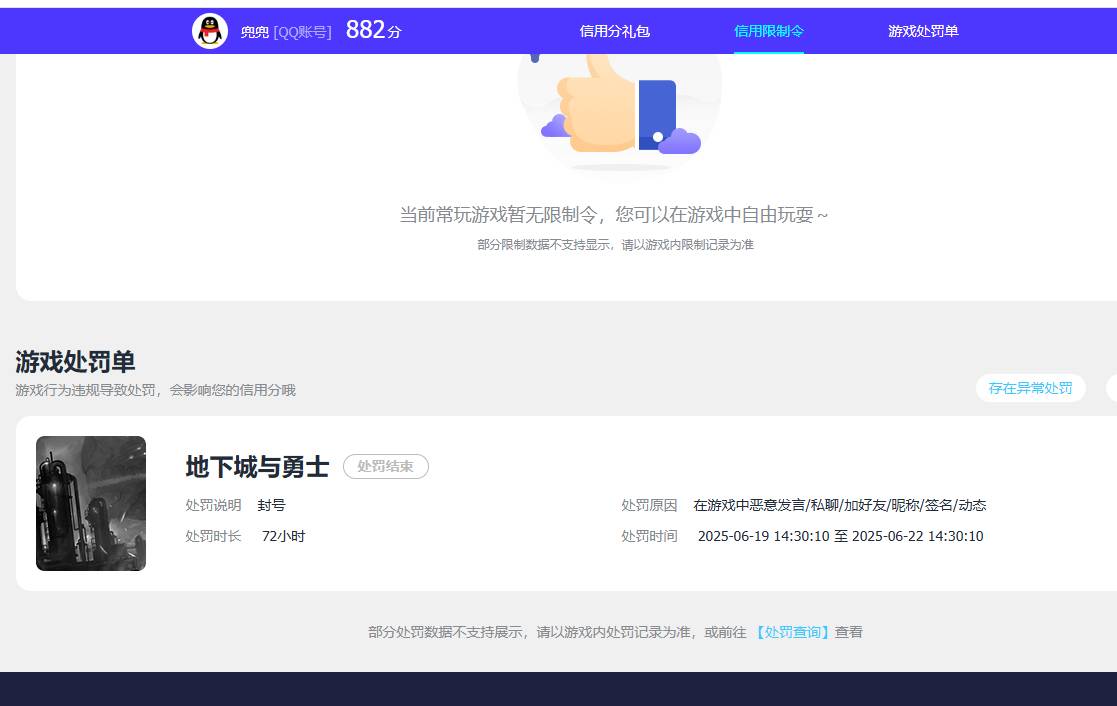Click the 存在异常处罚 filter button
Image resolution: width=1117 pixels, height=706 pixels.
(1031, 388)
